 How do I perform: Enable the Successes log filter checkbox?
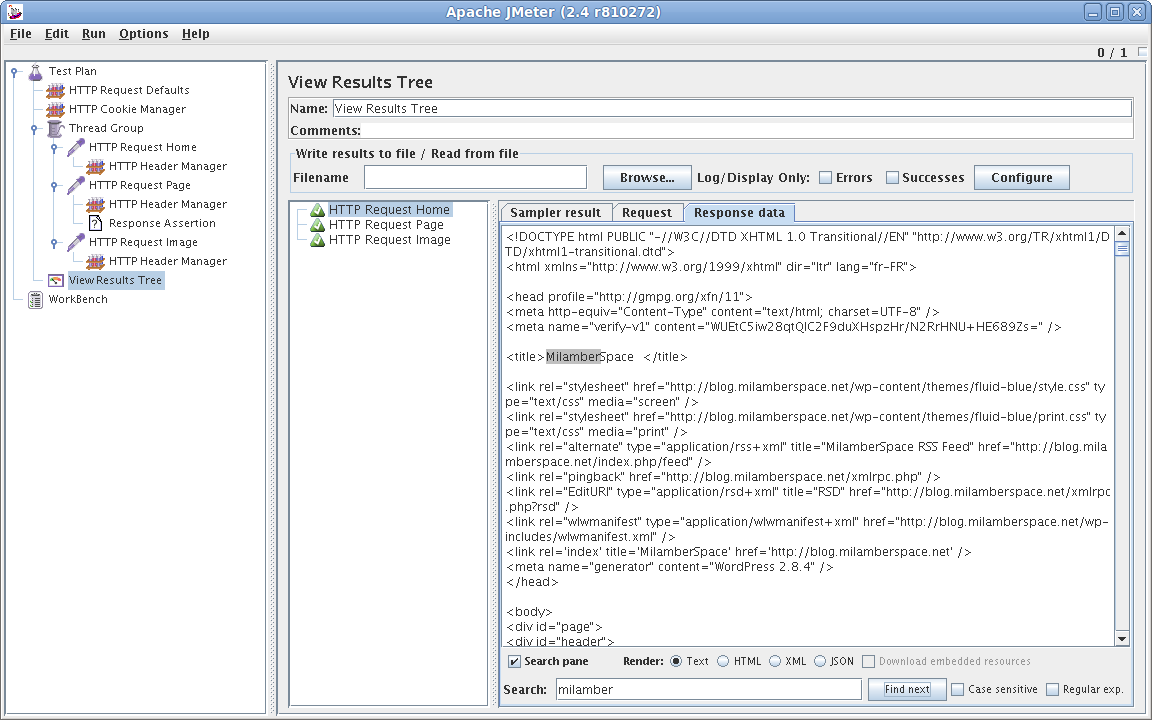(x=891, y=177)
